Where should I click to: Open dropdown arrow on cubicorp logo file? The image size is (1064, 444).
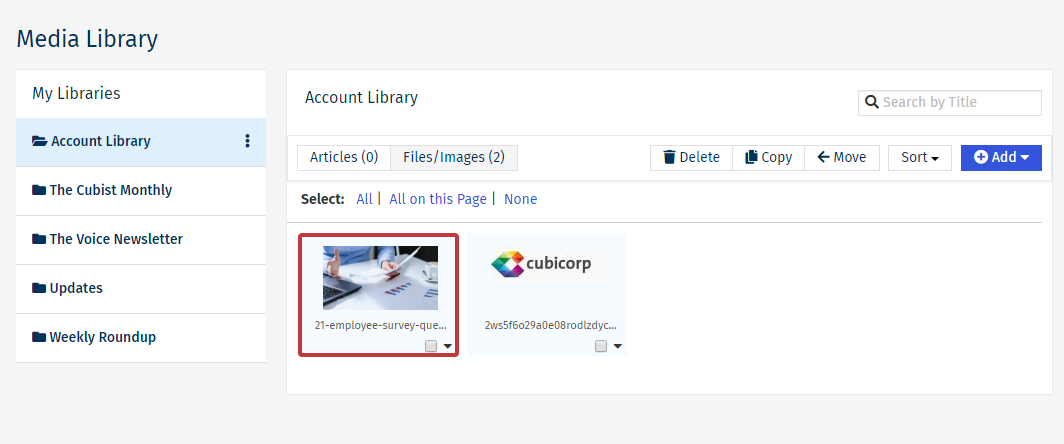click(x=618, y=346)
